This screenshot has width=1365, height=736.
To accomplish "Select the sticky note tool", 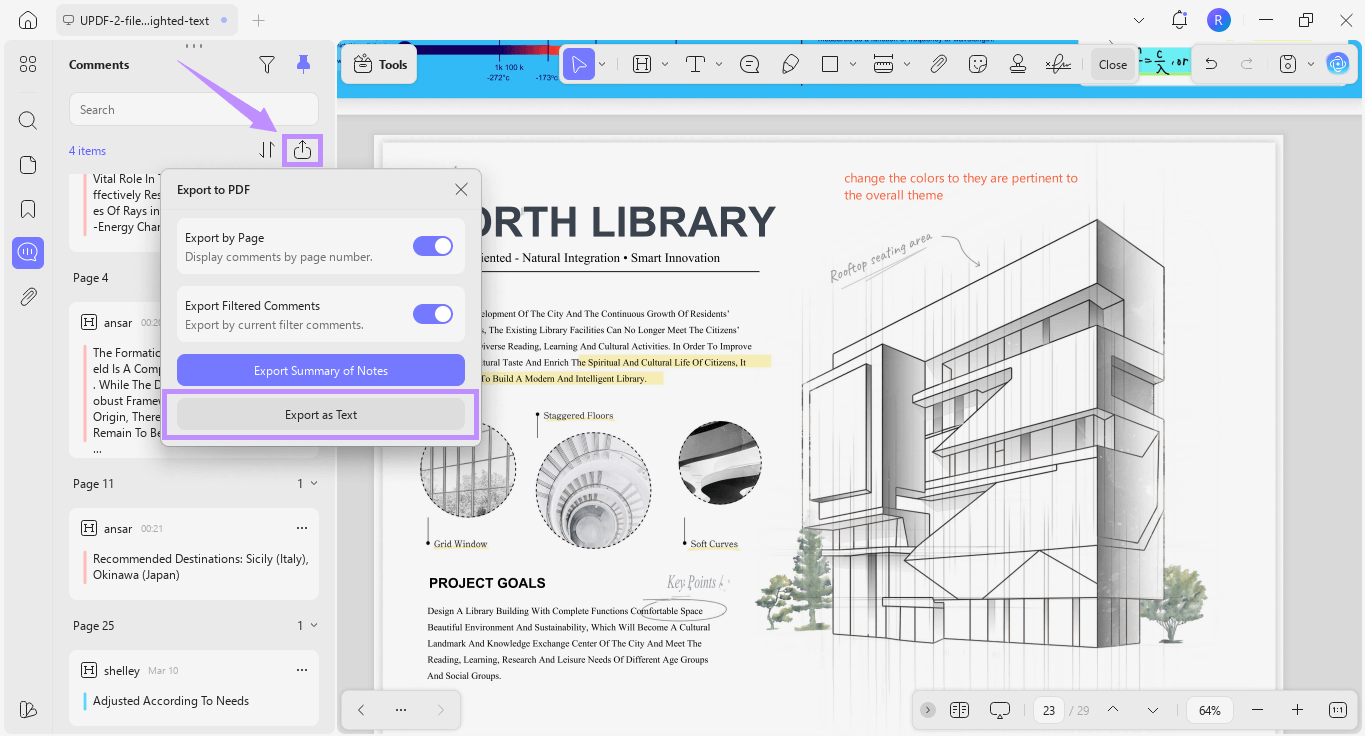I will click(749, 64).
